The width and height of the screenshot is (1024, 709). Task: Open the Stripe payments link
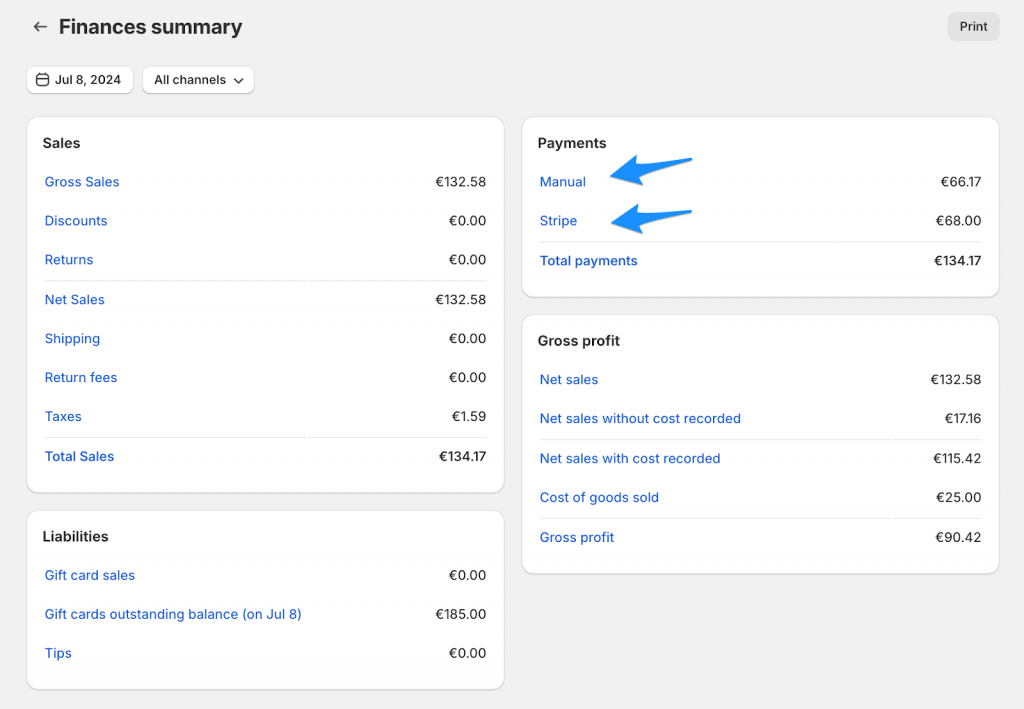(558, 221)
